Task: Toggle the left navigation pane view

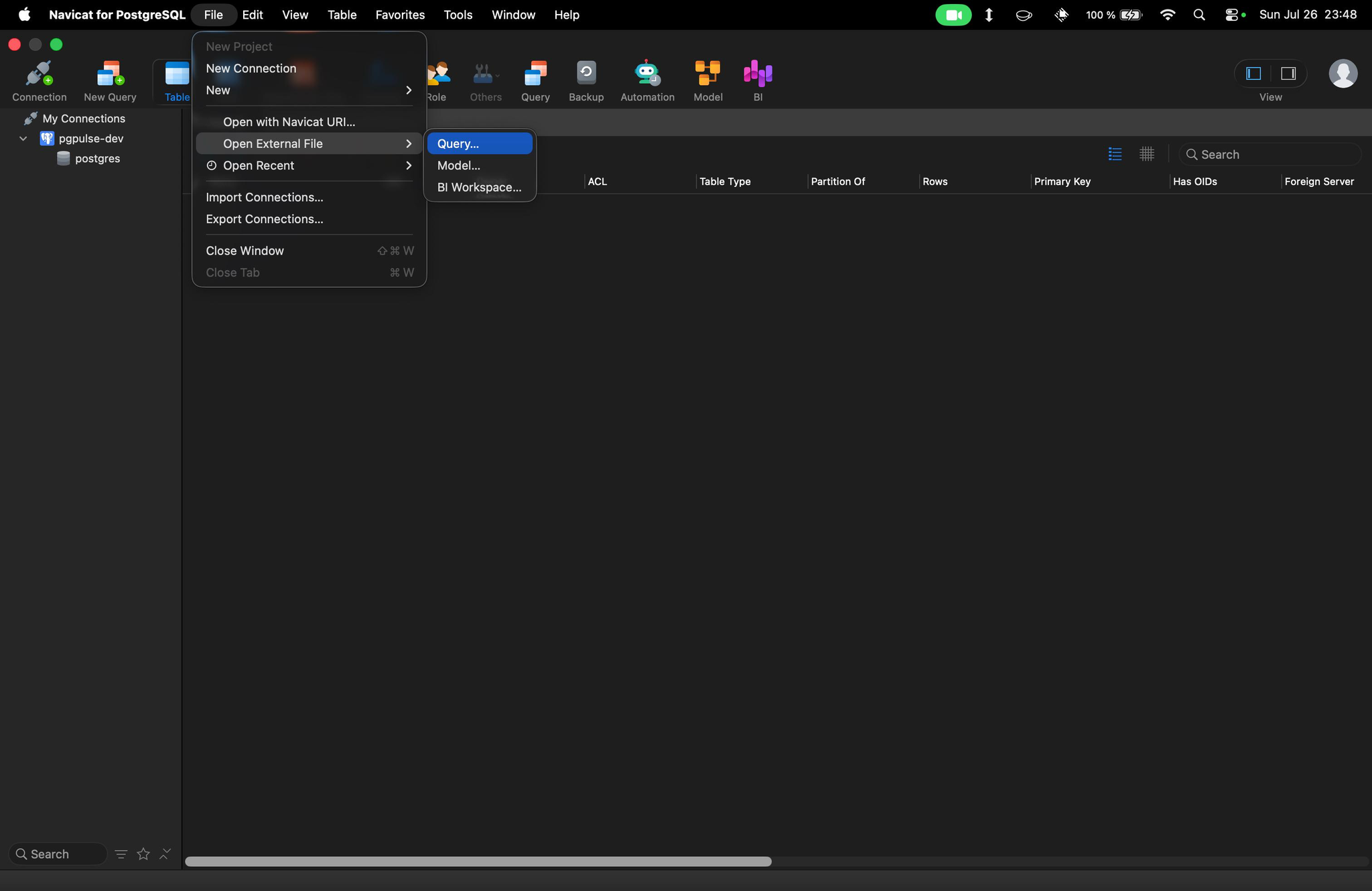Action: click(1253, 73)
